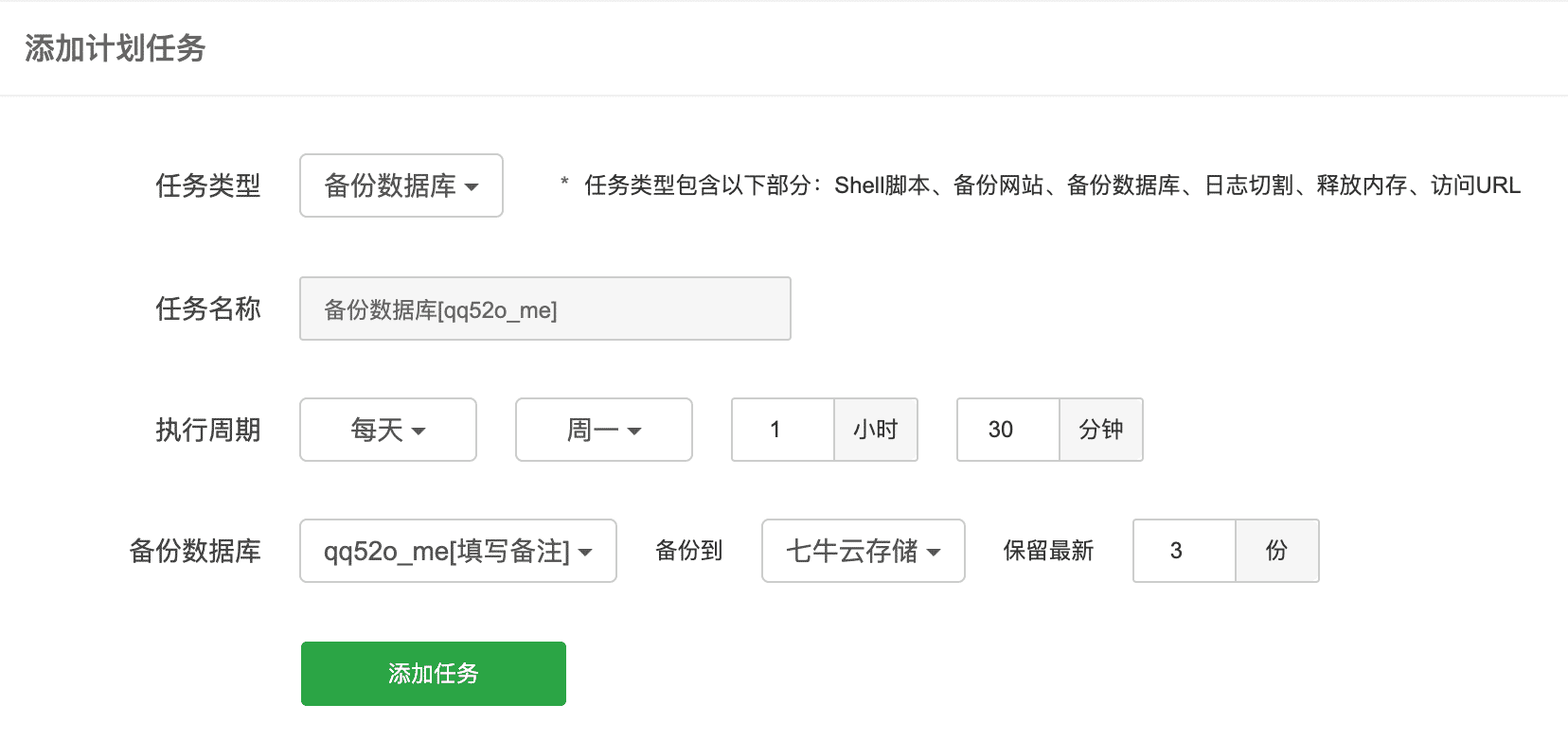Expand the 每天 execution cycle dropdown
1568x740 pixels.
pos(388,430)
